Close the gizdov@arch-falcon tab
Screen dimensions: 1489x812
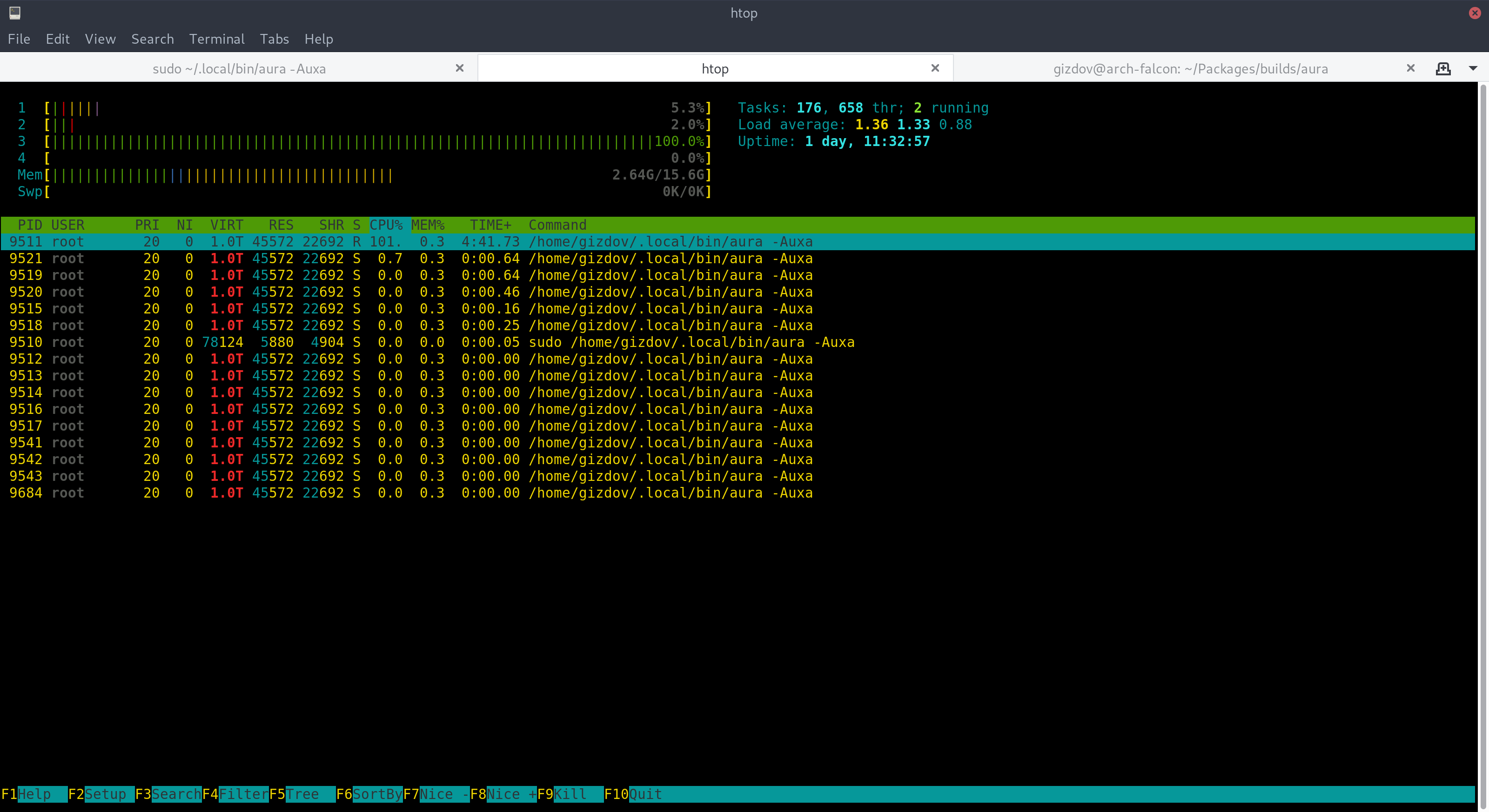tap(1410, 68)
